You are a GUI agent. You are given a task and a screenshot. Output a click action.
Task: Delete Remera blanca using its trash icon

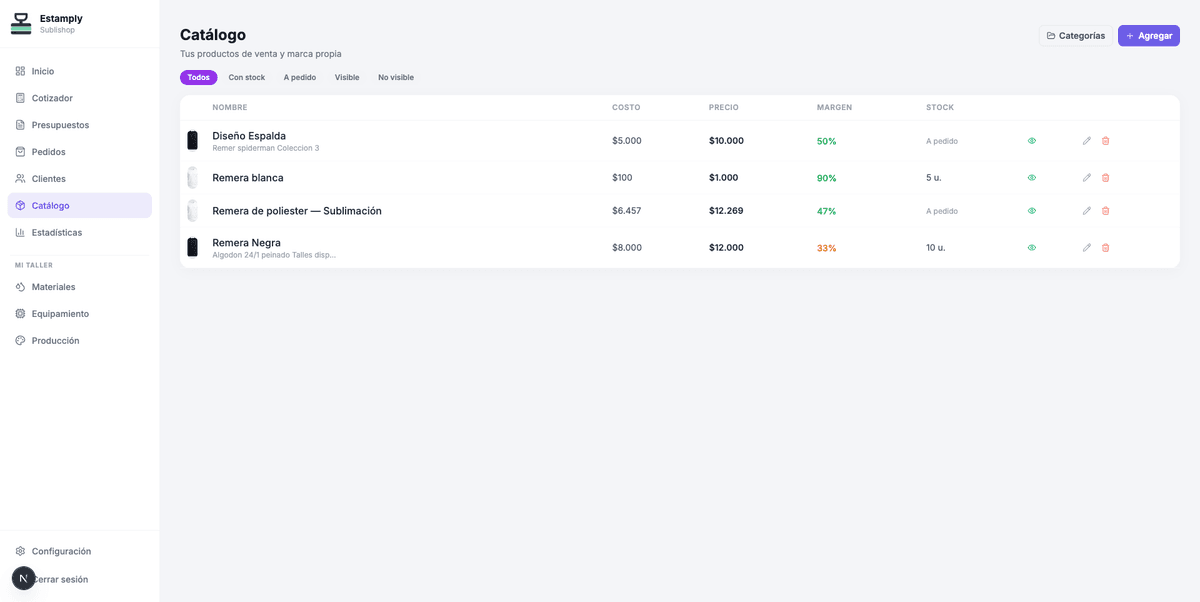click(1105, 178)
